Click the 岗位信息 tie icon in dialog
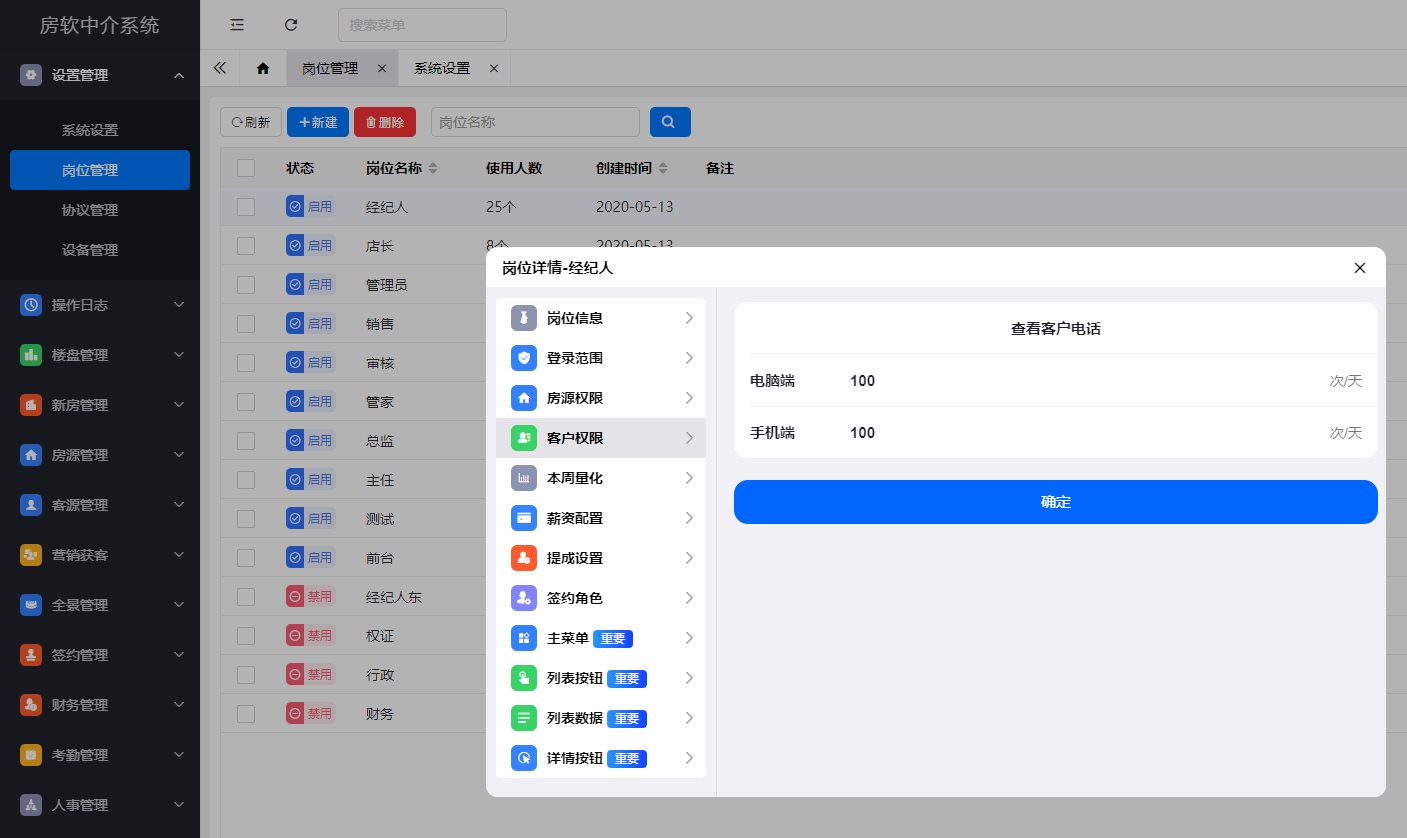1407x838 pixels. pos(524,318)
